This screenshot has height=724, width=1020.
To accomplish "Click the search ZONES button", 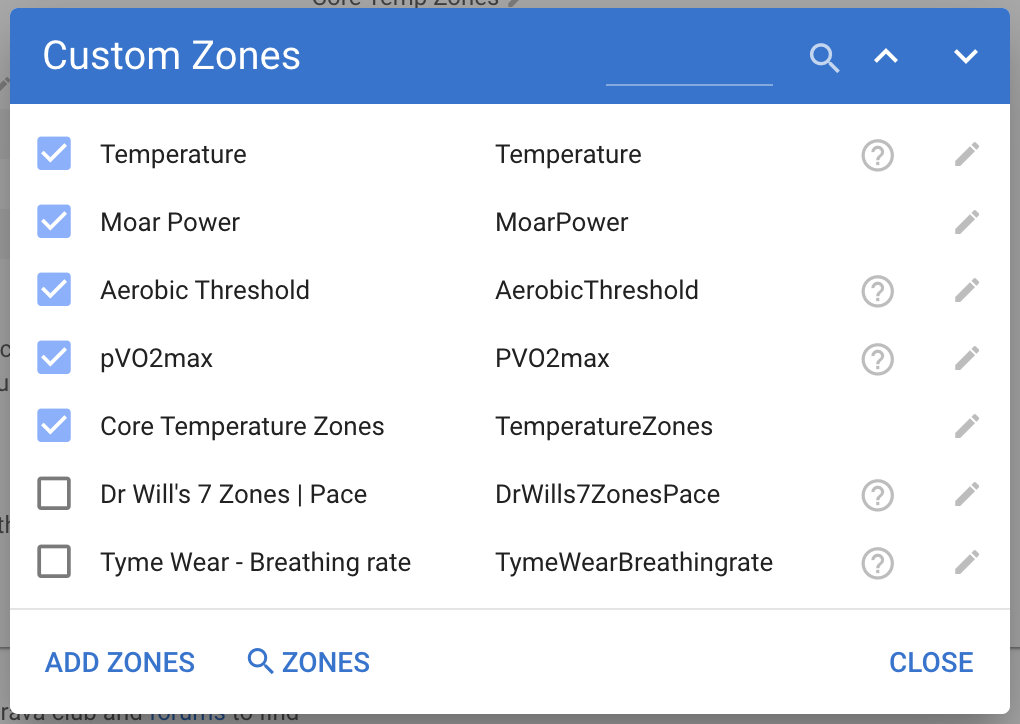I will click(309, 662).
